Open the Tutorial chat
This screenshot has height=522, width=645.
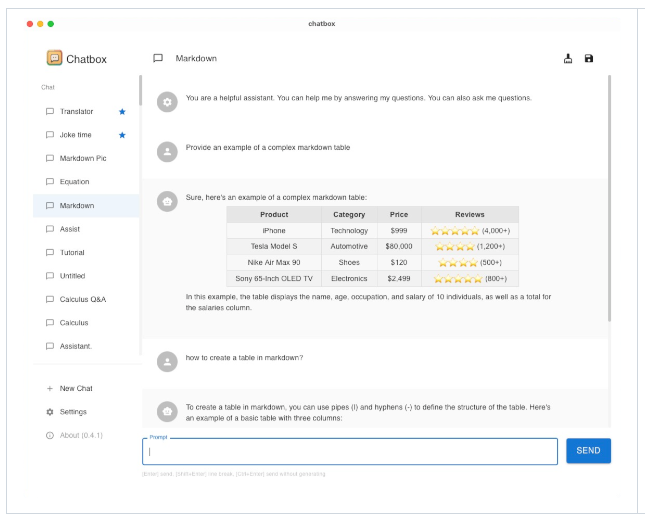[86, 253]
